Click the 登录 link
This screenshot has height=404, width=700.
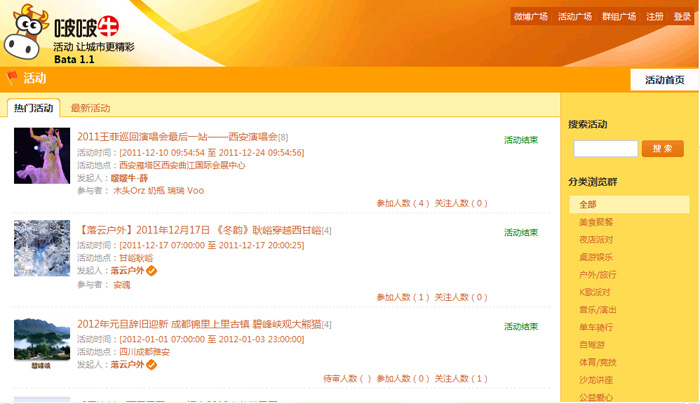[682, 17]
